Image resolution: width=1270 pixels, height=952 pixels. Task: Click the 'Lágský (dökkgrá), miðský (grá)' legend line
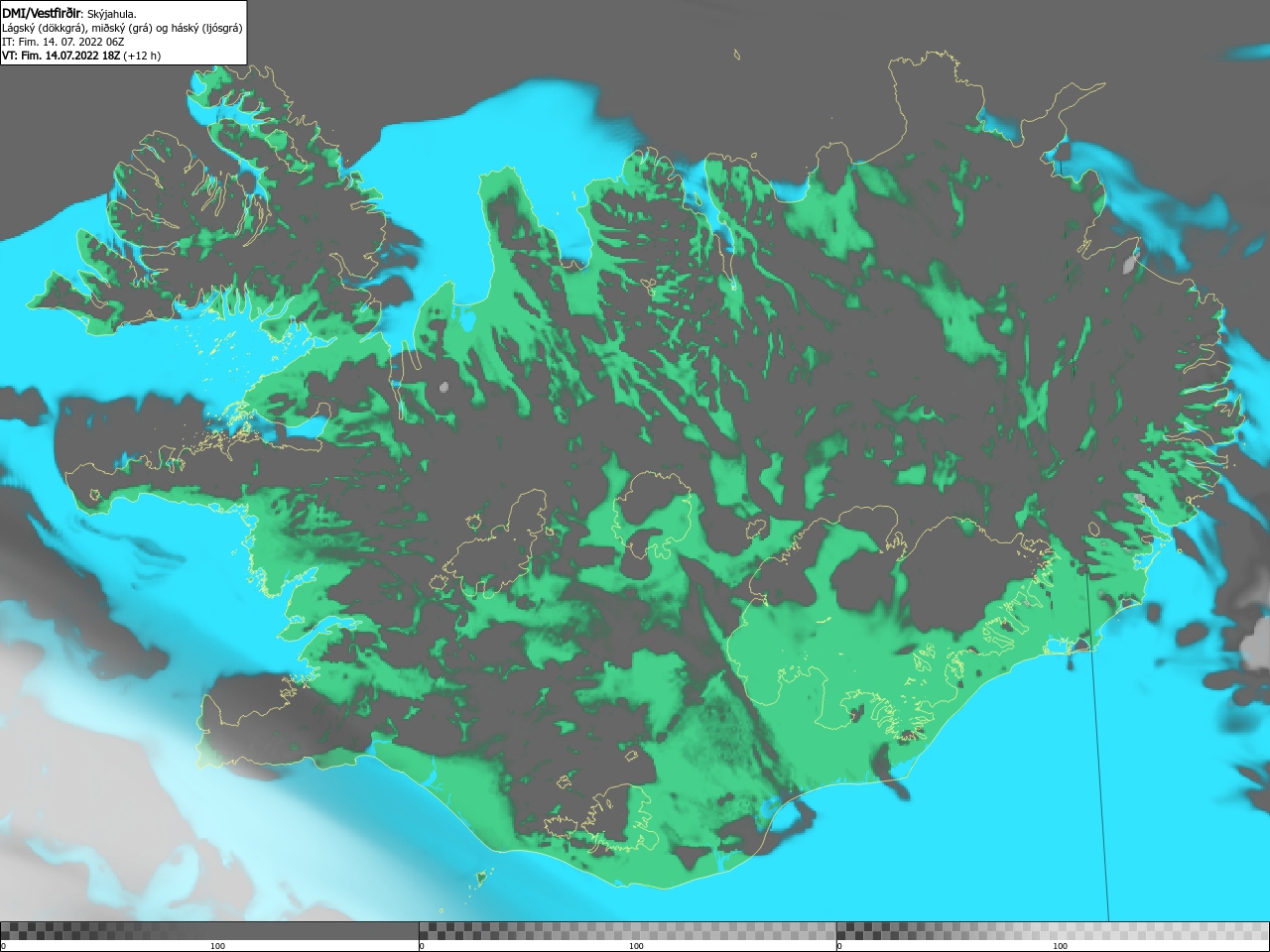click(x=122, y=28)
